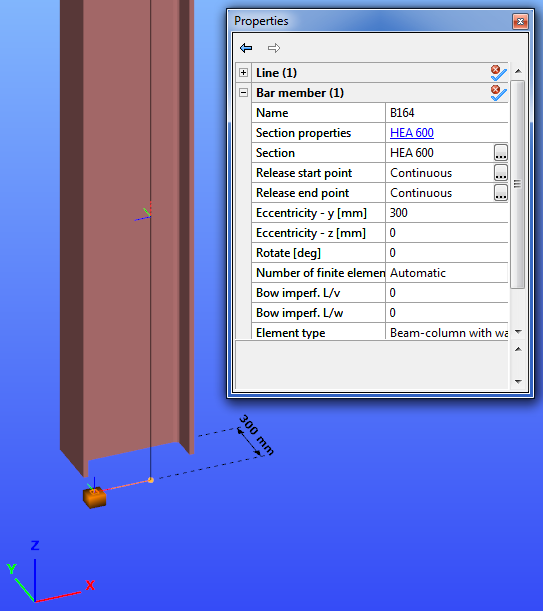Edit the Rotate [deg] value field
This screenshot has height=611, width=543.
[447, 253]
